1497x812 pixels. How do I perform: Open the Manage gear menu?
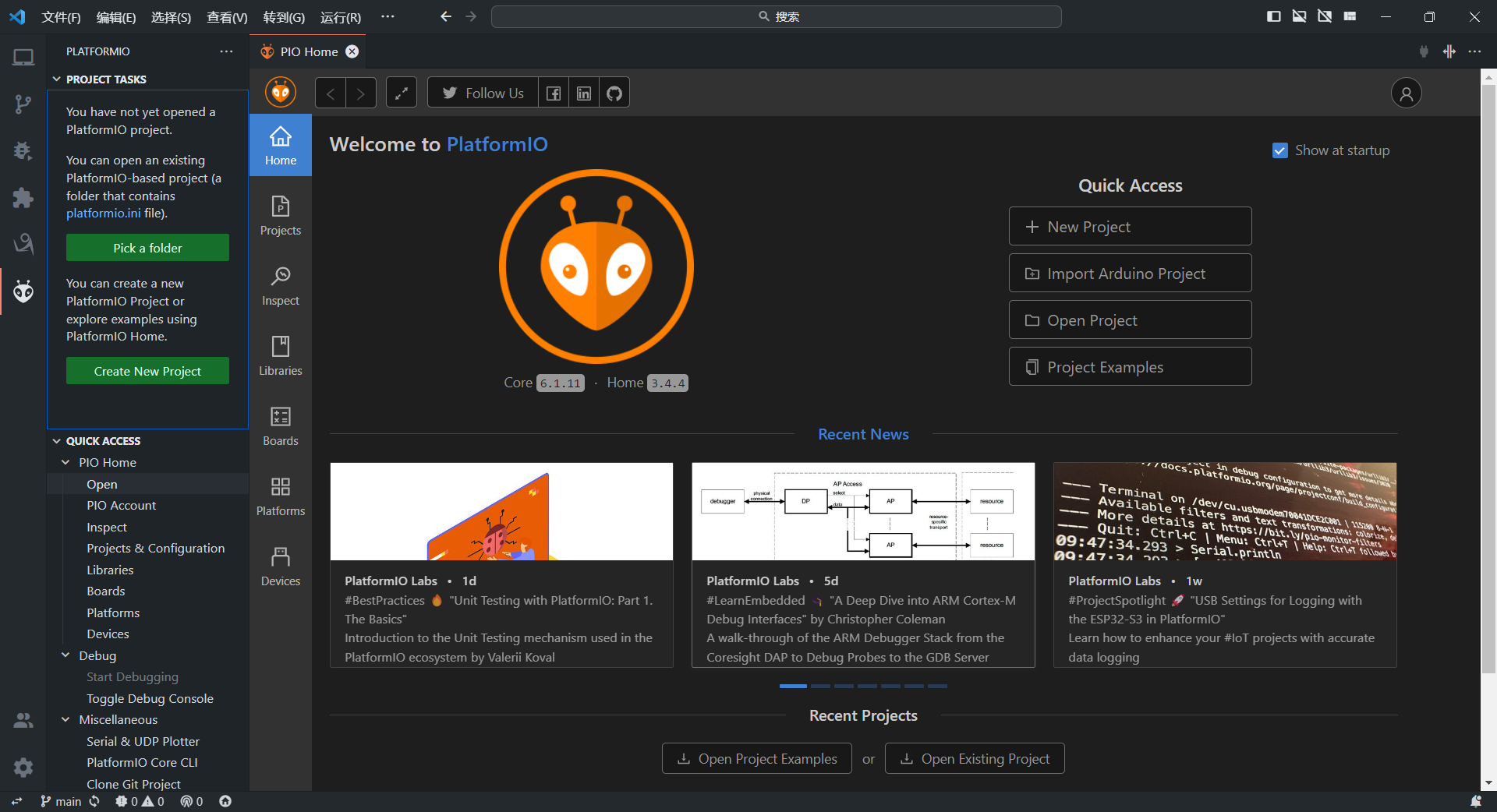[x=23, y=768]
